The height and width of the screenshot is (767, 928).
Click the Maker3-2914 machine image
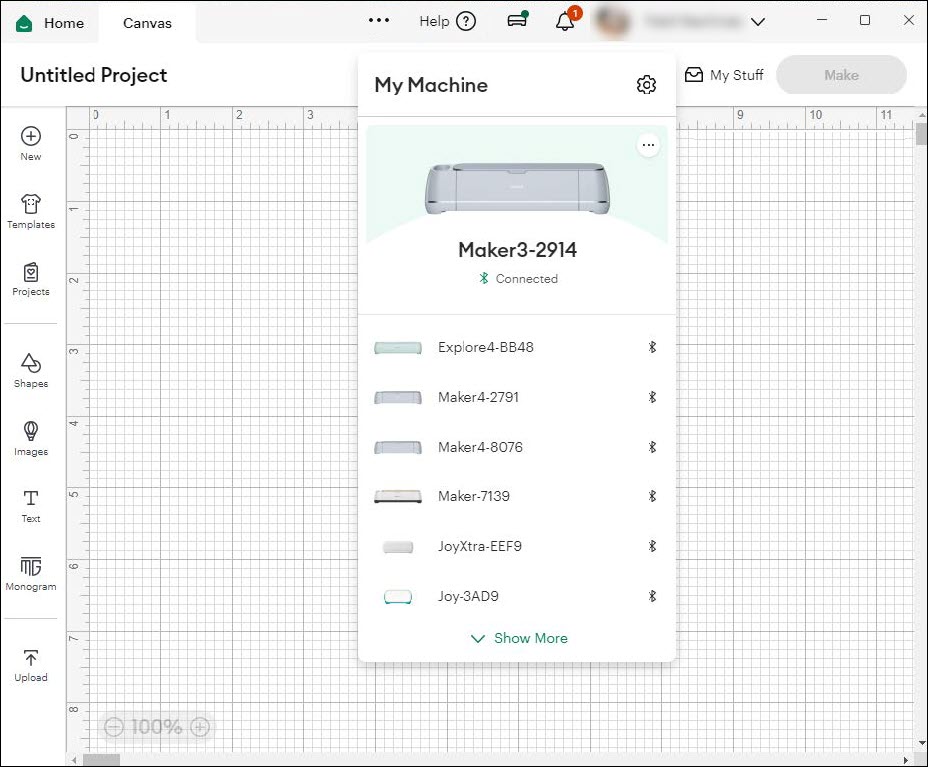(517, 188)
